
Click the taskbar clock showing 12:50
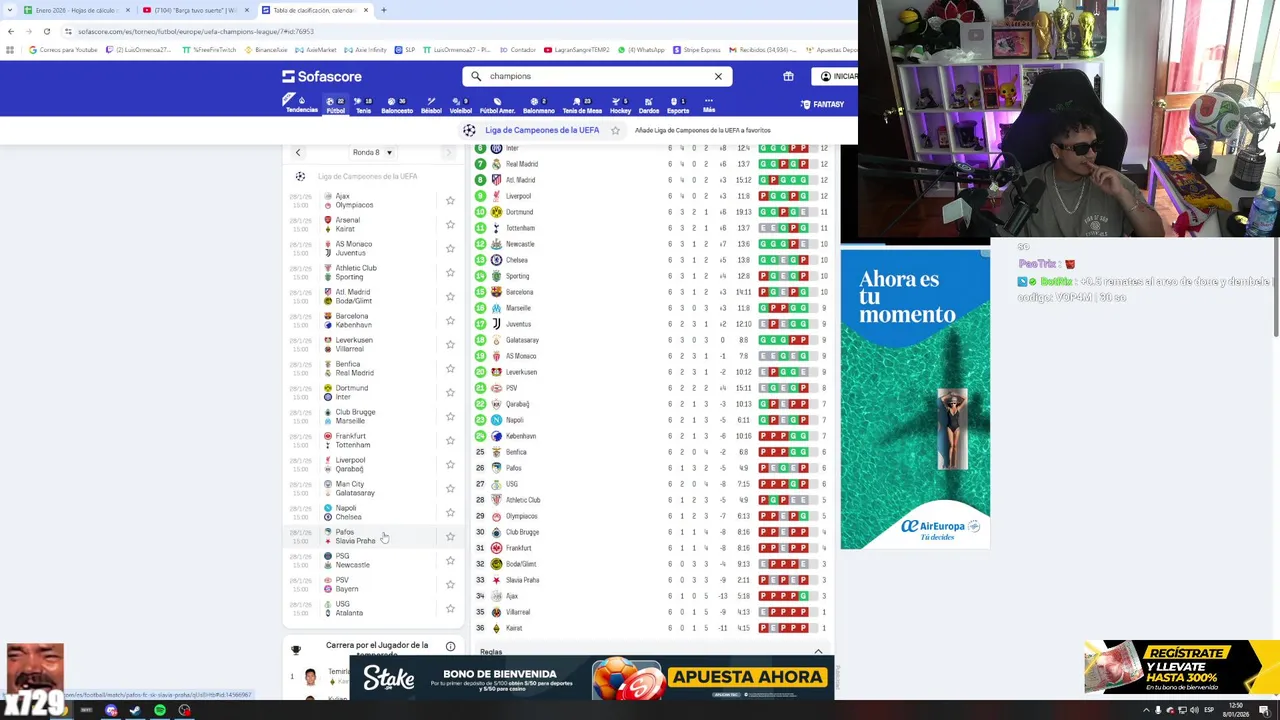[1236, 710]
